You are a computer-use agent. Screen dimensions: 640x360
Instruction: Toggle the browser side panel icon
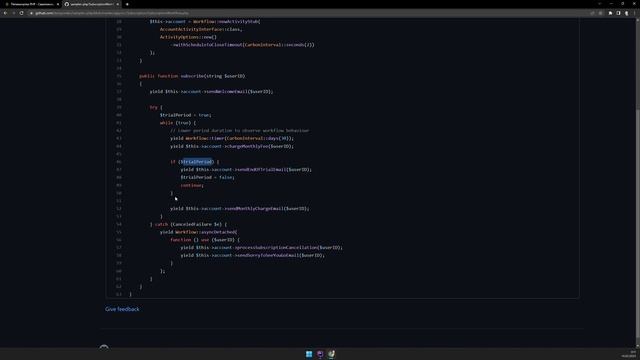(x=618, y=13)
